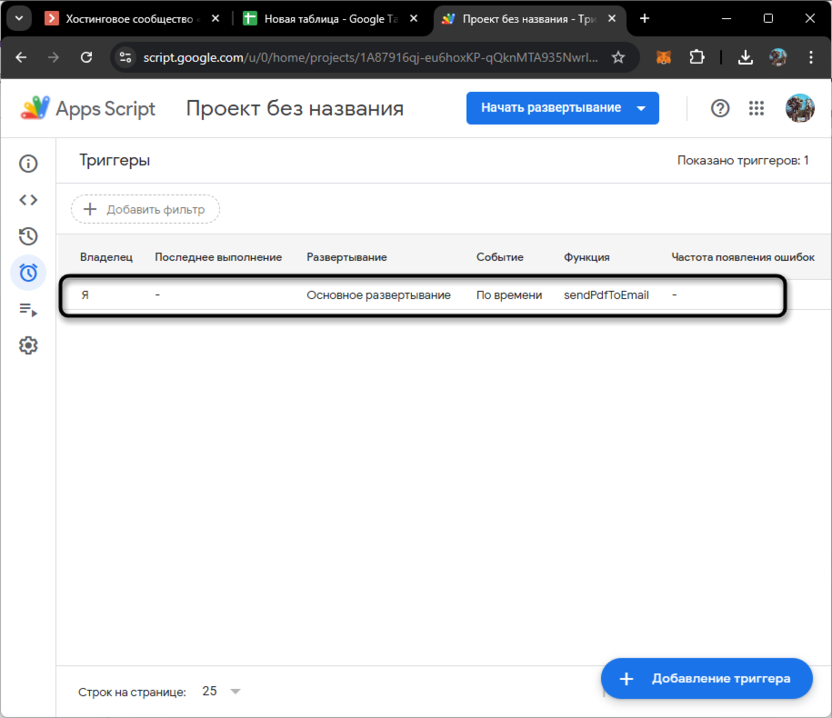Viewport: 832px width, 718px height.
Task: Maximize the browser window
Action: click(x=768, y=19)
